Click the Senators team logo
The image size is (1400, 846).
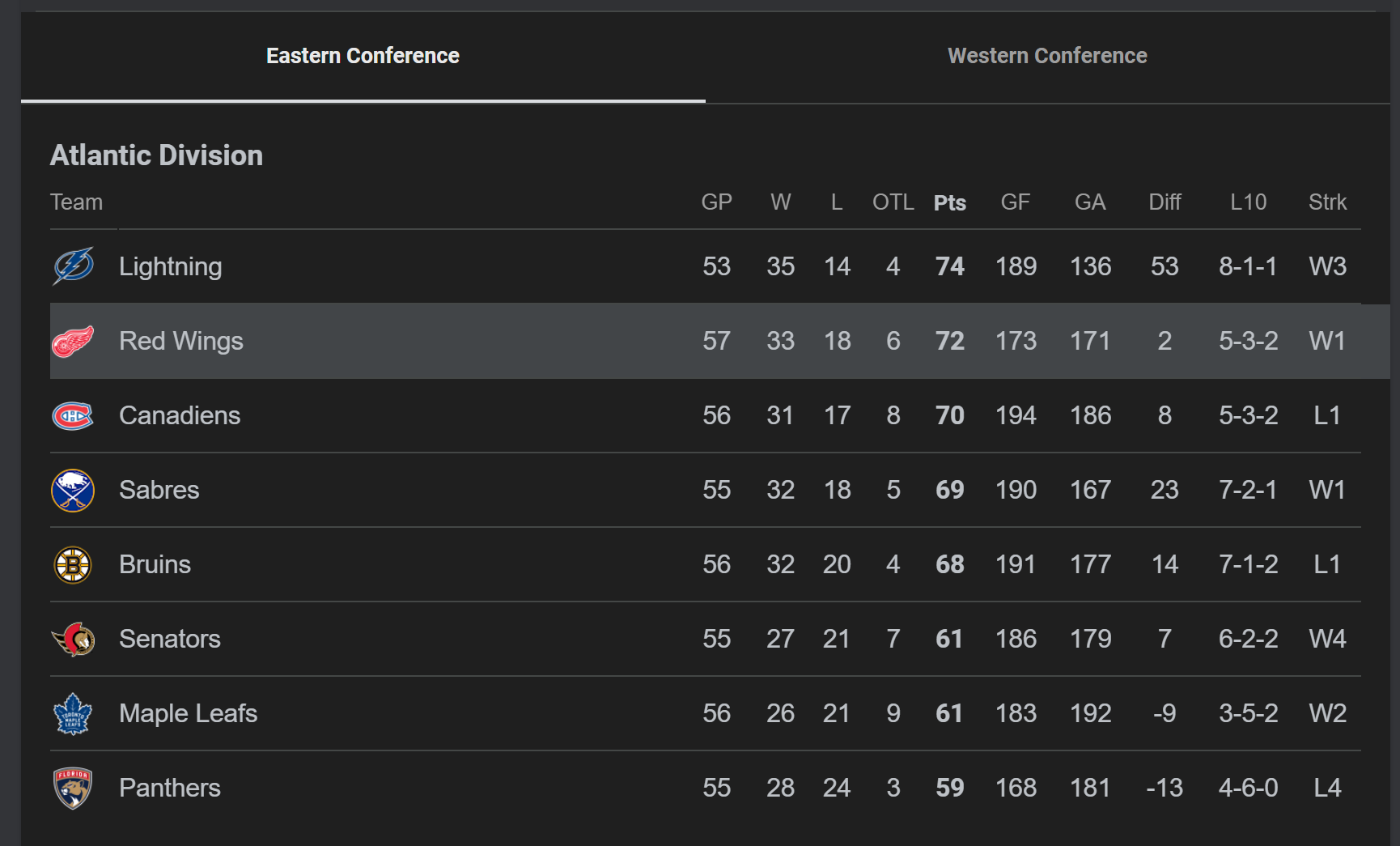pos(73,640)
